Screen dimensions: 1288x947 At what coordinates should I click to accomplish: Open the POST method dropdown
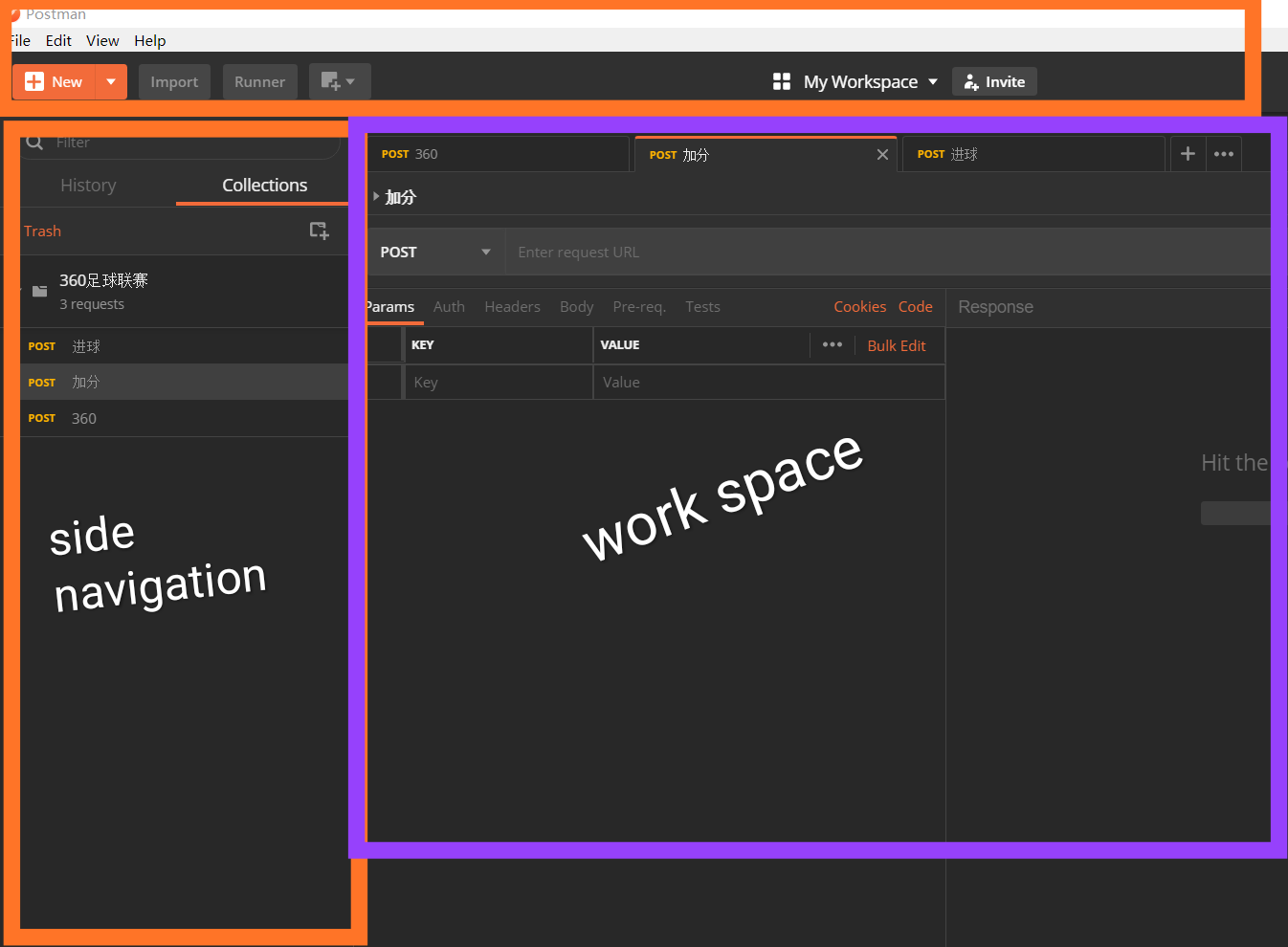[x=435, y=253]
